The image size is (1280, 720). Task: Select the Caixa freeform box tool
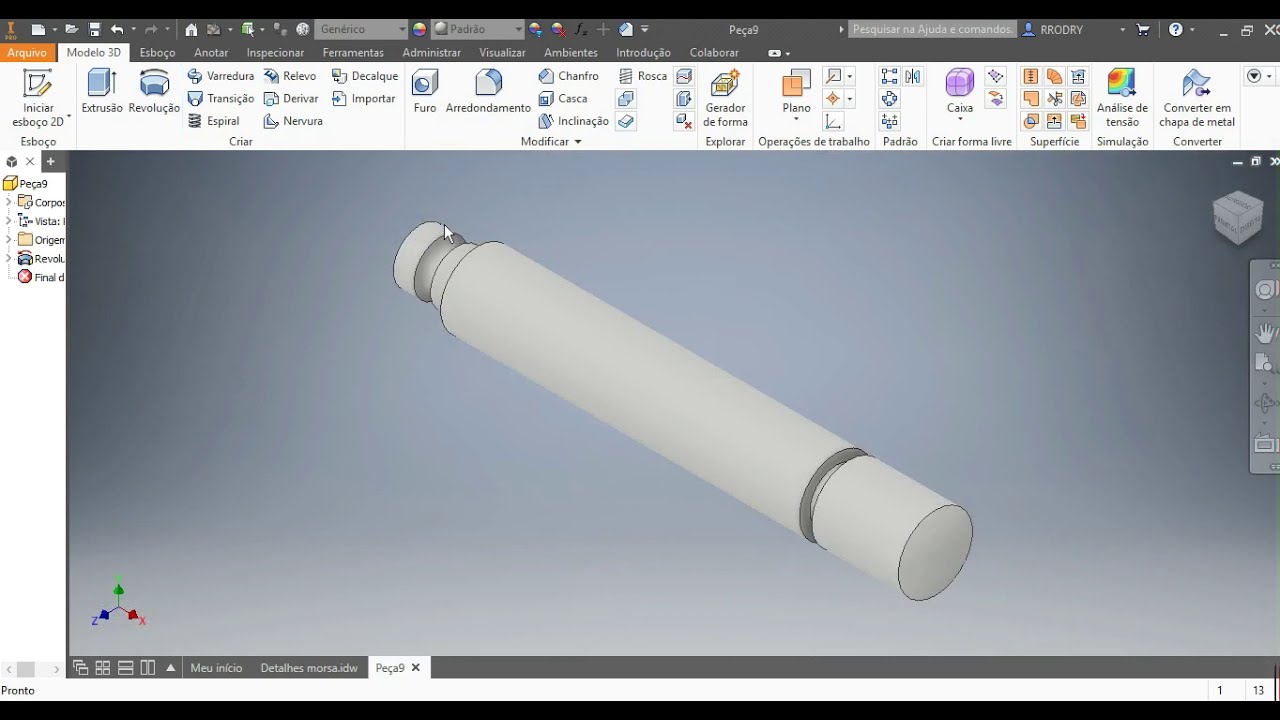[x=960, y=94]
